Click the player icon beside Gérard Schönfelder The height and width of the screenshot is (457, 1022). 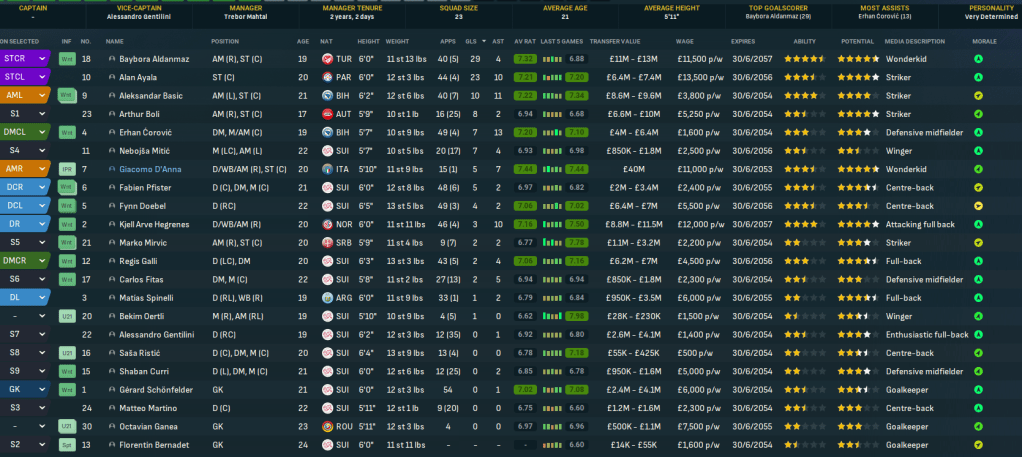[111, 389]
